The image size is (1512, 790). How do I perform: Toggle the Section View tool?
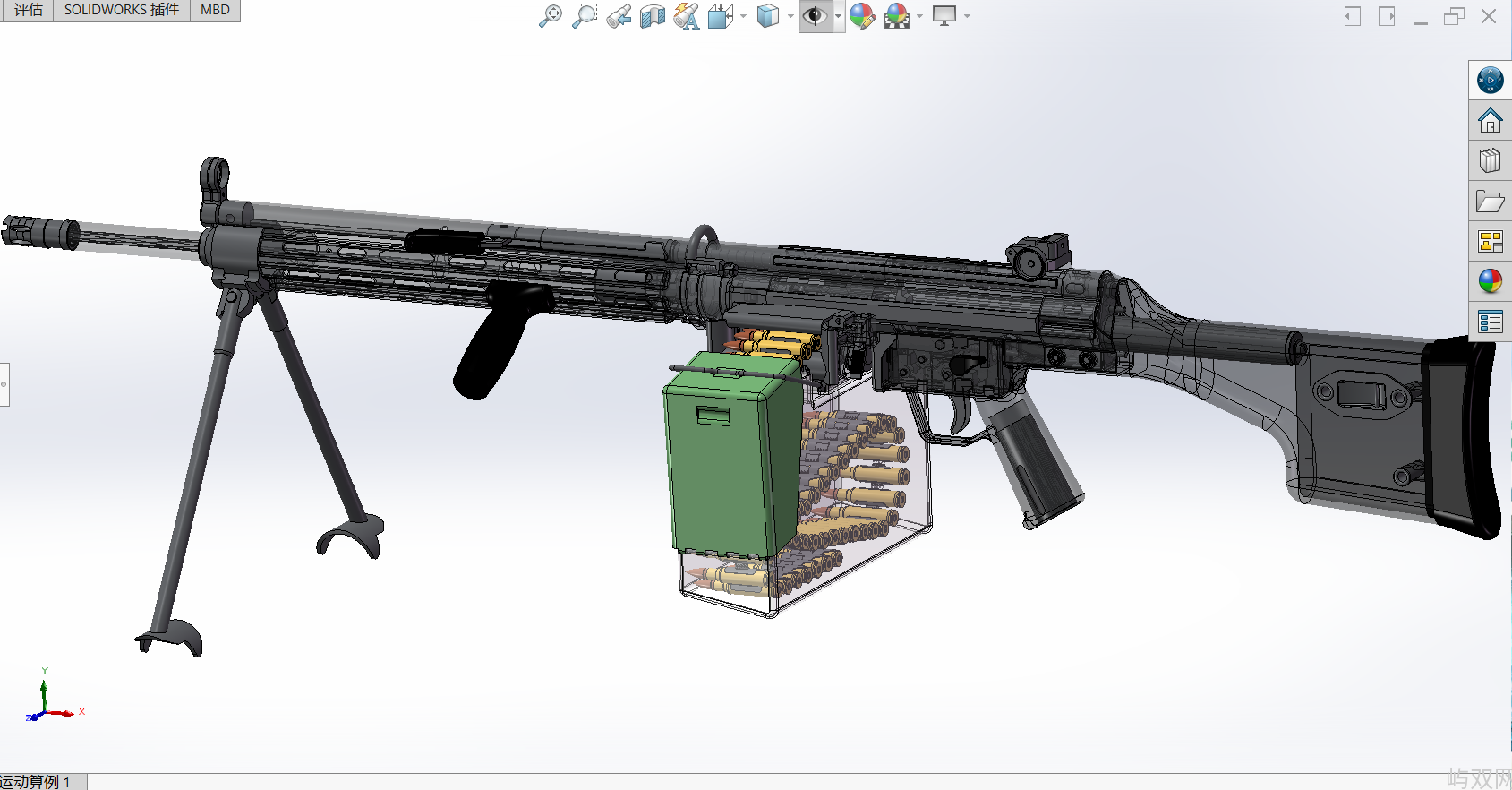(x=653, y=15)
